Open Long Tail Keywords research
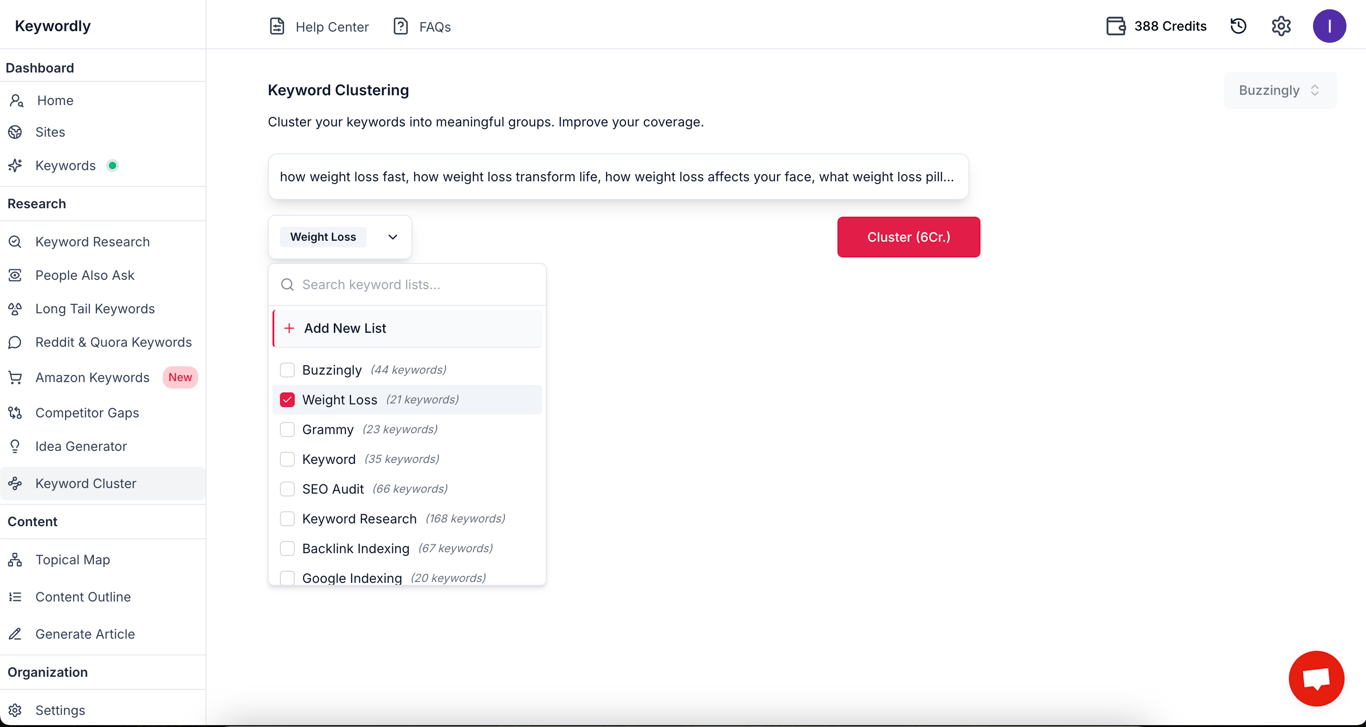 94,308
